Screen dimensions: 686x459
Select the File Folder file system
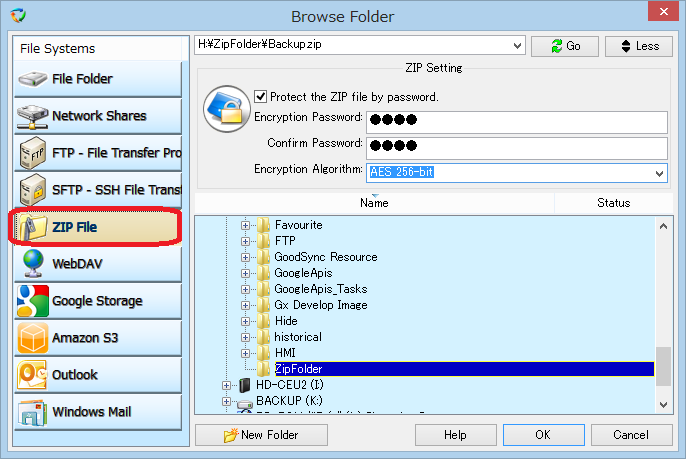tap(98, 79)
